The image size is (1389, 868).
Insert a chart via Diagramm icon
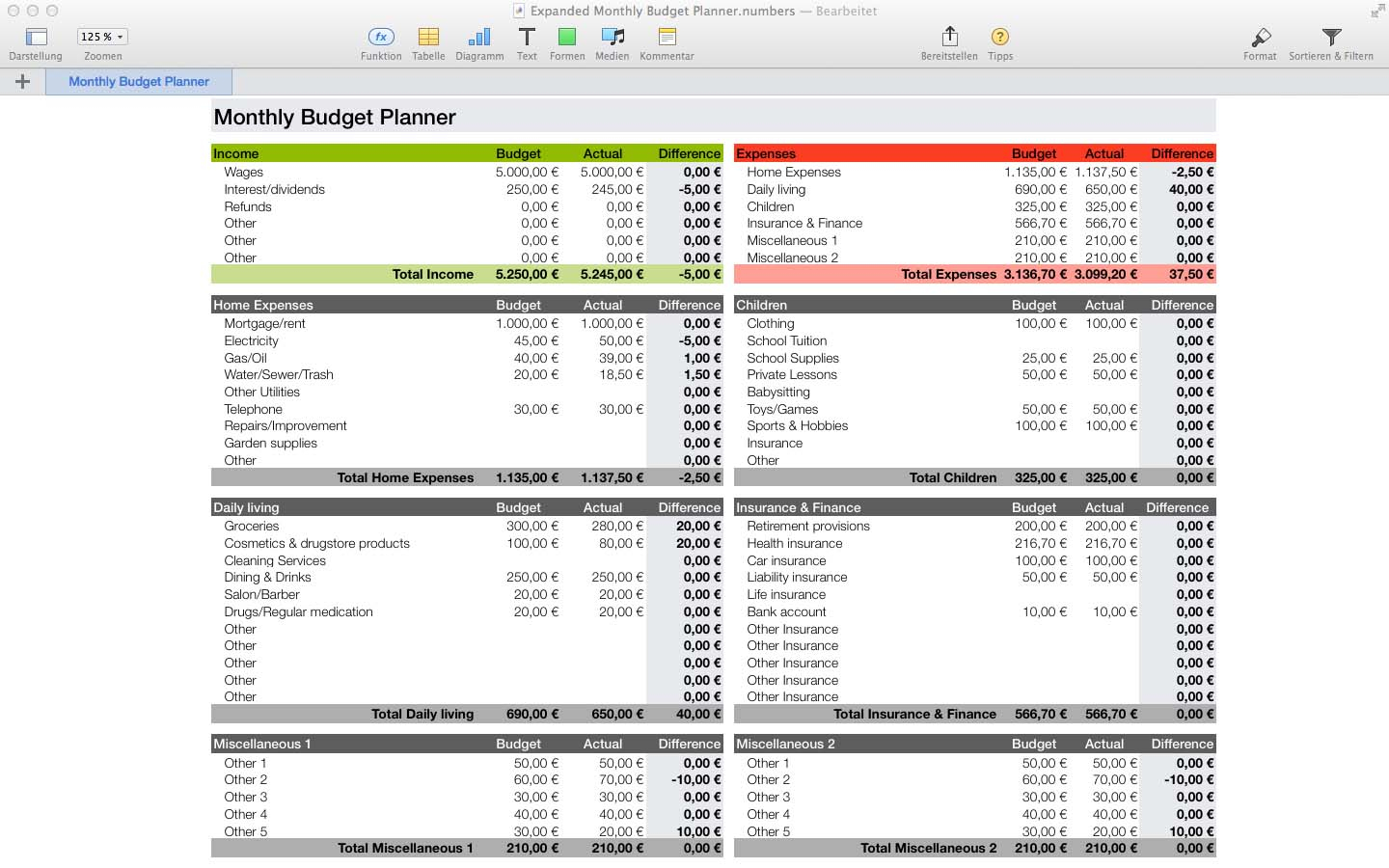[479, 38]
